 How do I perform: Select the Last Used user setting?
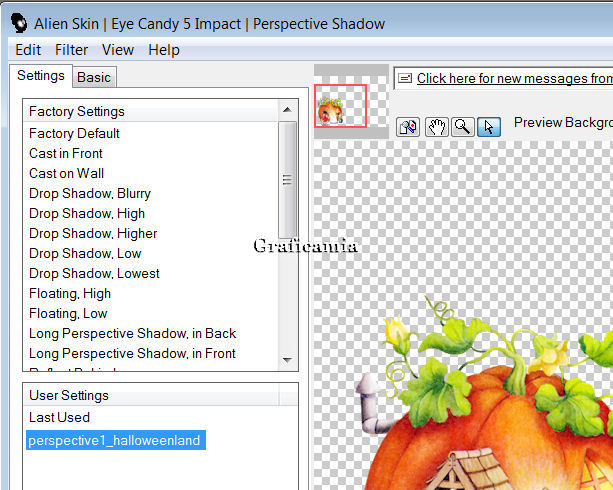59,417
